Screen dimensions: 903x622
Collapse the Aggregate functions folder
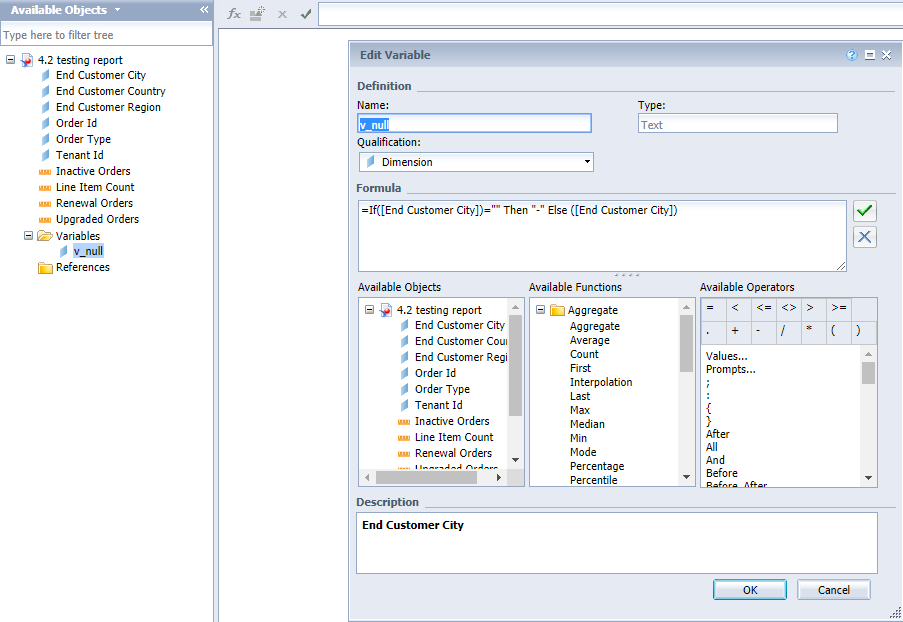pyautogui.click(x=540, y=310)
